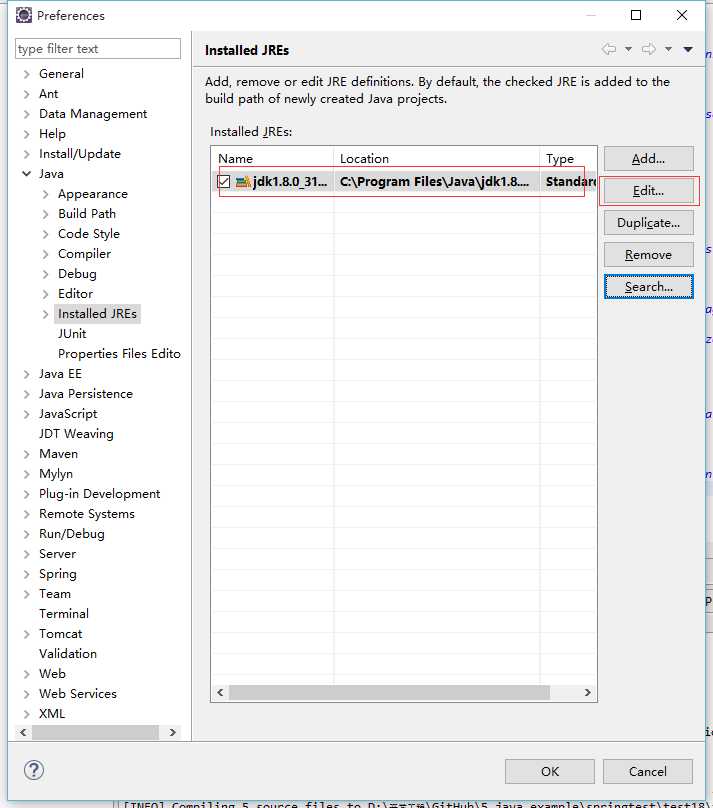Expand the Web Services tree node
713x808 pixels.
(27, 695)
